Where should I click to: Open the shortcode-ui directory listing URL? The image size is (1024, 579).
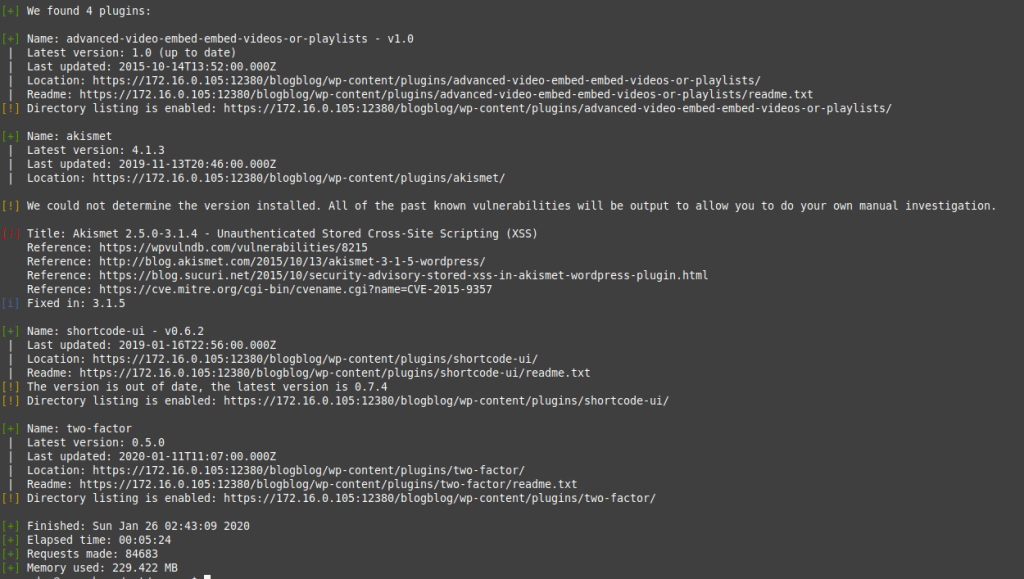(446, 401)
